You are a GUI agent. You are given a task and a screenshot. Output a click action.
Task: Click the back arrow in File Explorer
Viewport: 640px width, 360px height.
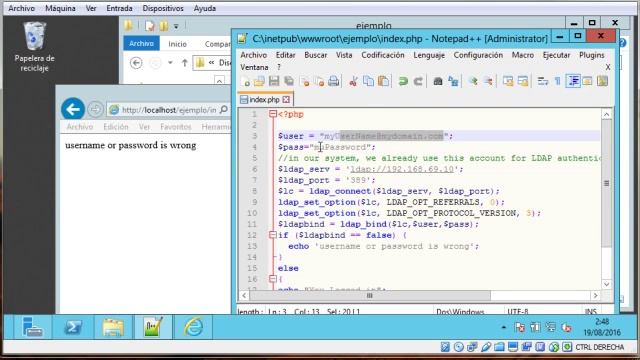point(136,63)
